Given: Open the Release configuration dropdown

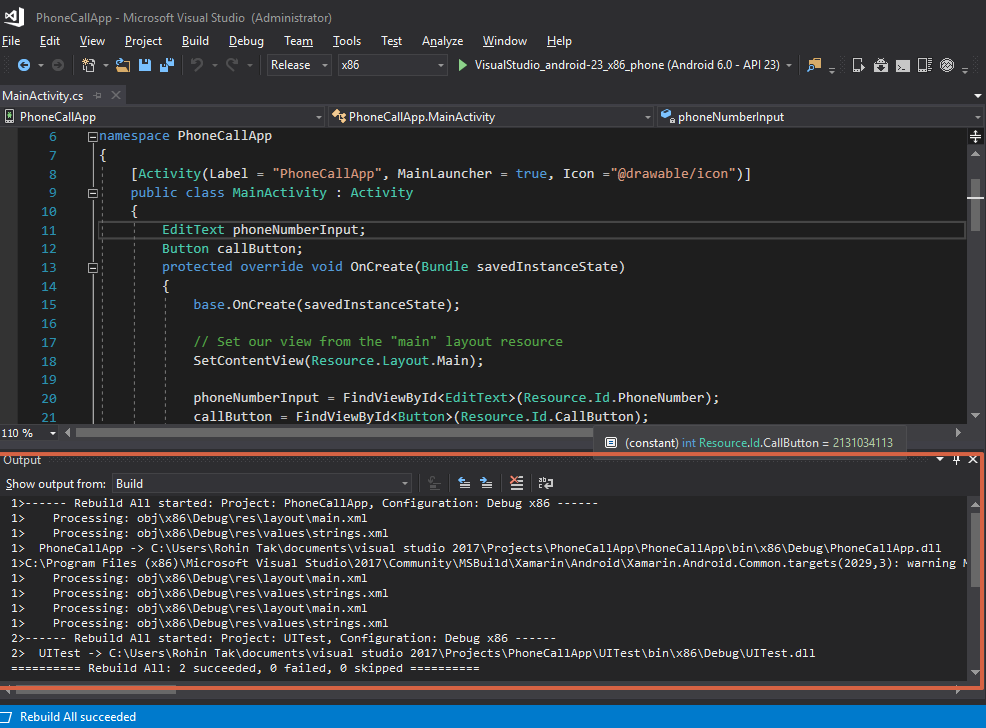Looking at the screenshot, I should (x=299, y=65).
